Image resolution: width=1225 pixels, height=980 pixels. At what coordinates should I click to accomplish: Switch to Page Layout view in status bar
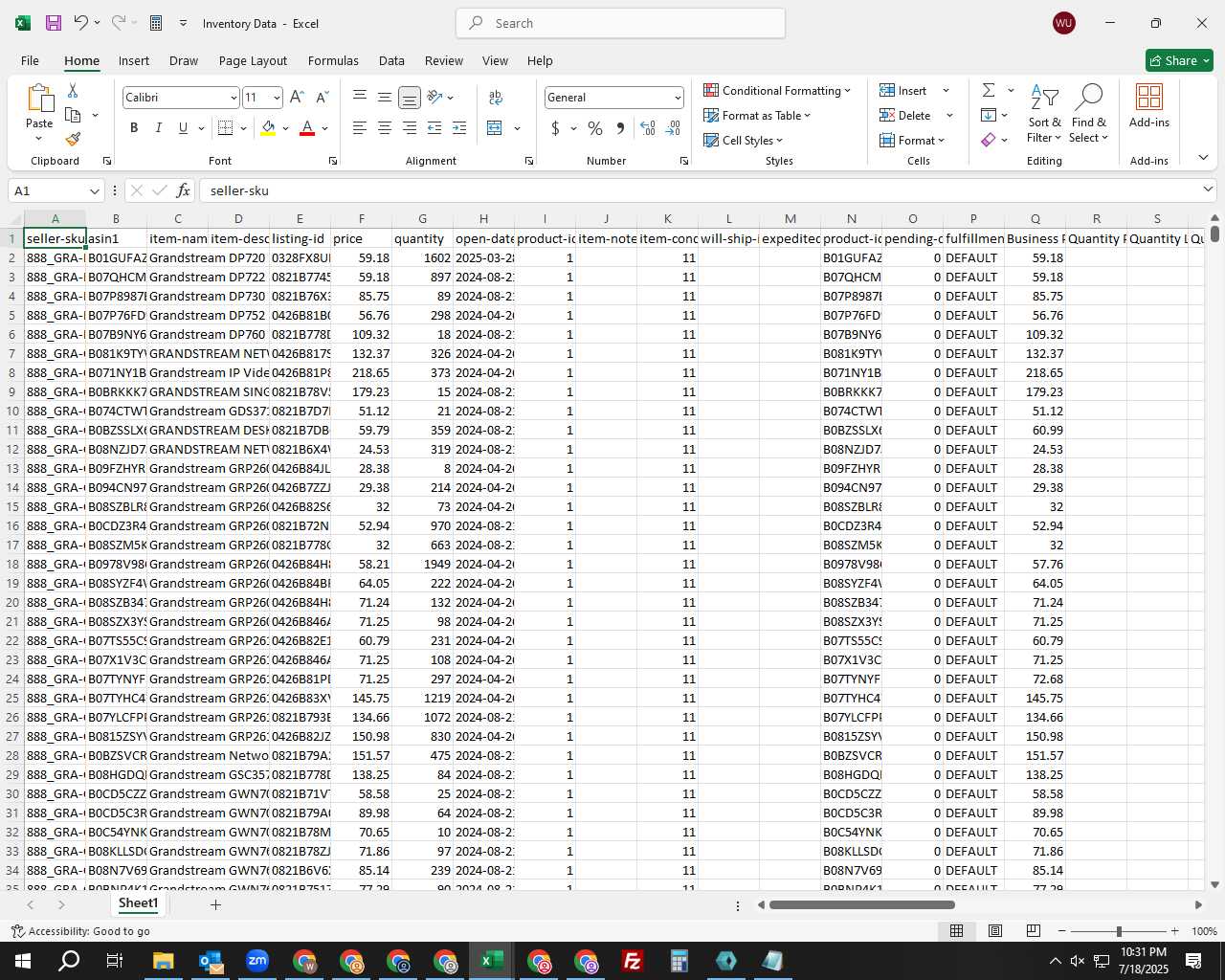(995, 931)
